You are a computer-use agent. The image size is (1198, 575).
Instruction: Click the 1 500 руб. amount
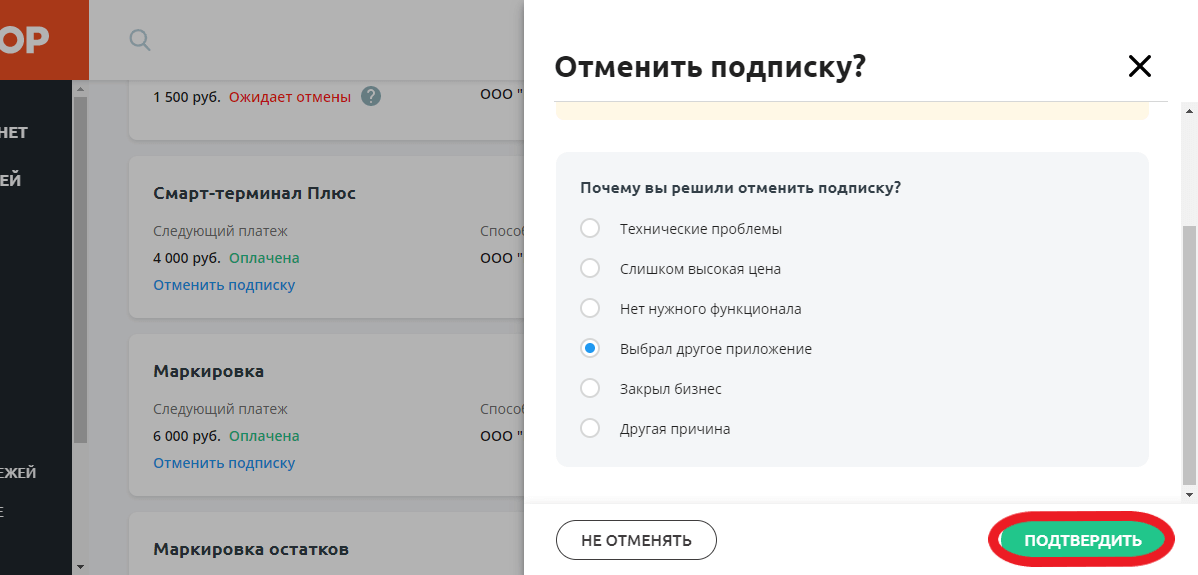tap(187, 97)
